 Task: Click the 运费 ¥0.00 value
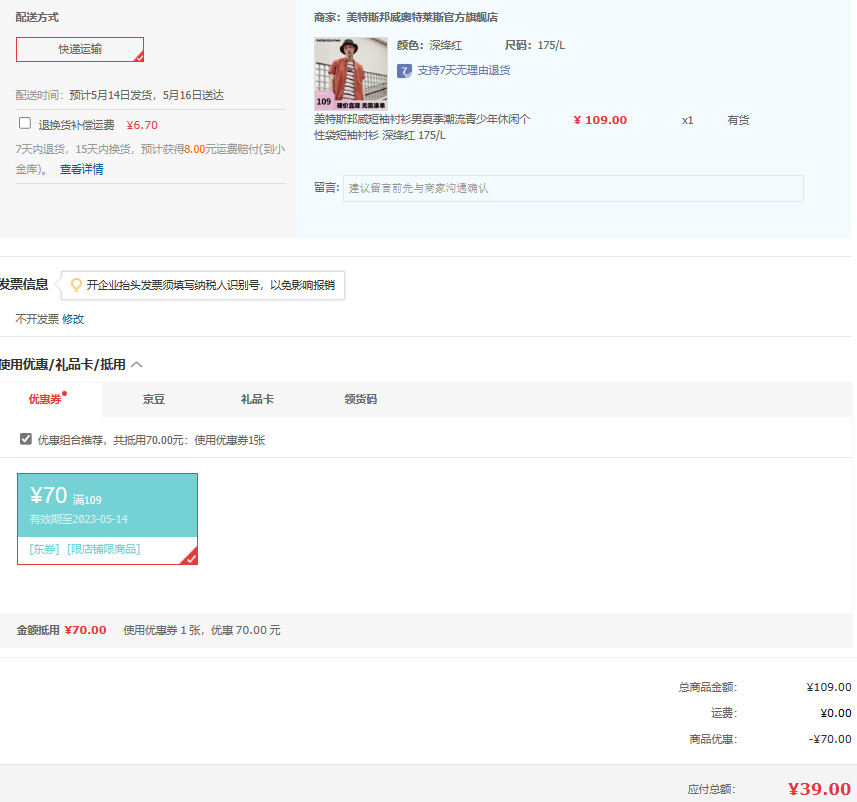point(836,713)
